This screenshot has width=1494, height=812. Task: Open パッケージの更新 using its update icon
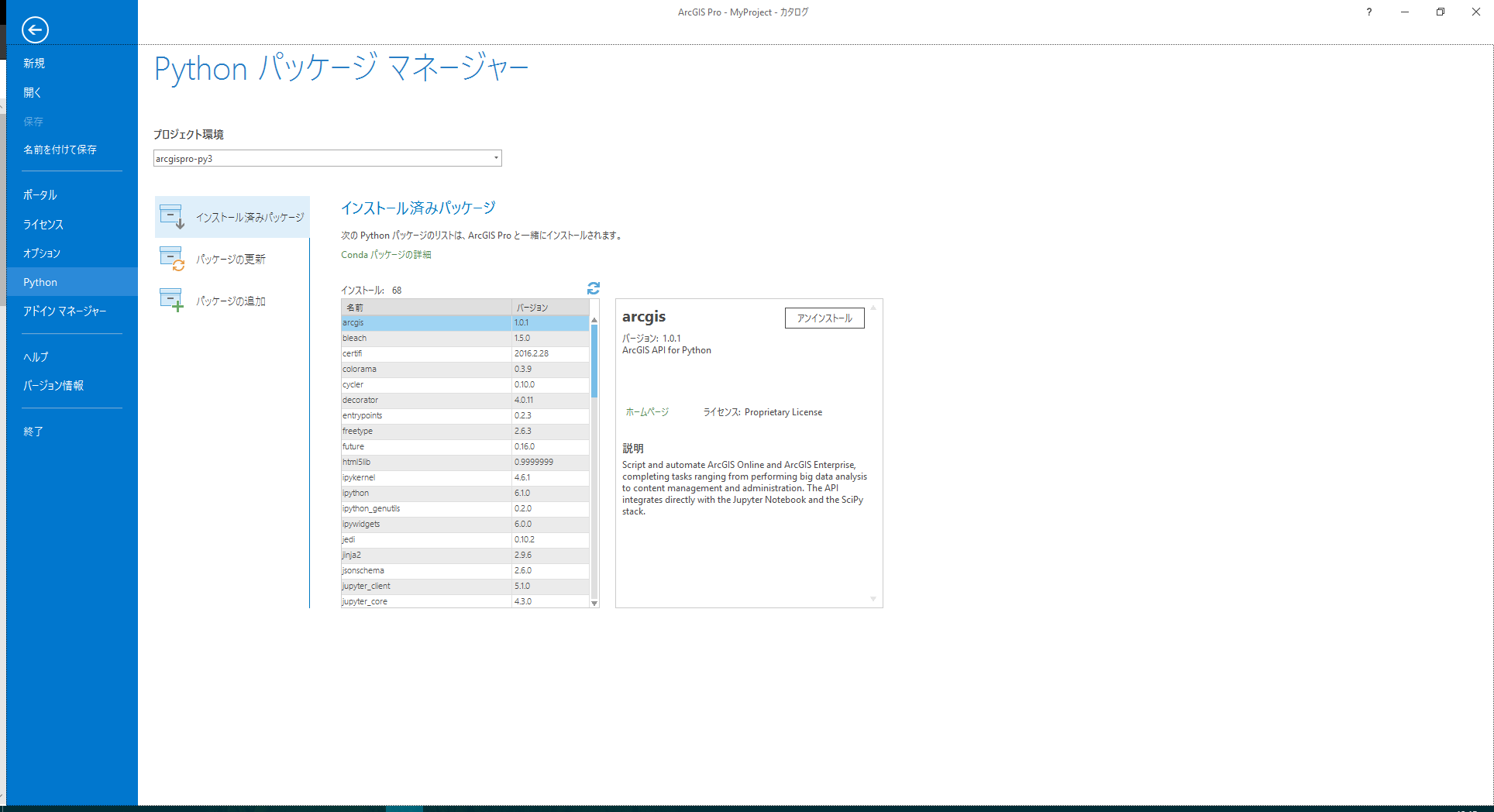click(x=172, y=259)
